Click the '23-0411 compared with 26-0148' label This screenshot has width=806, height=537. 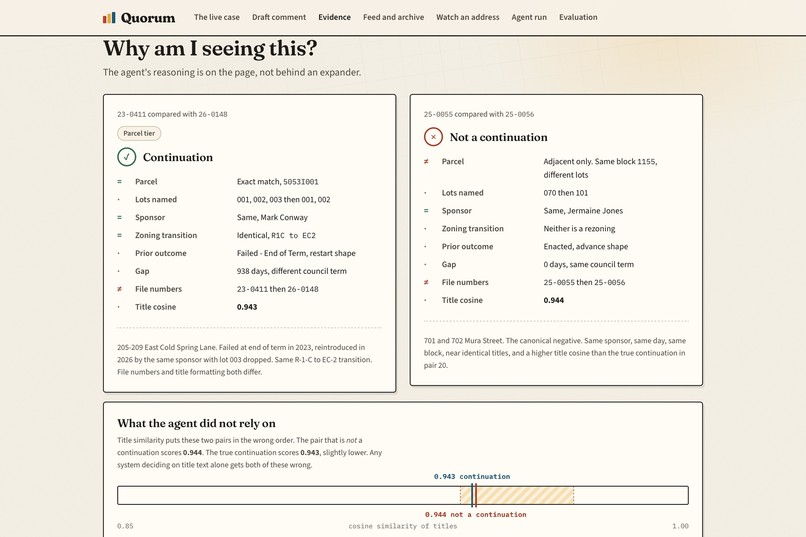click(x=172, y=114)
